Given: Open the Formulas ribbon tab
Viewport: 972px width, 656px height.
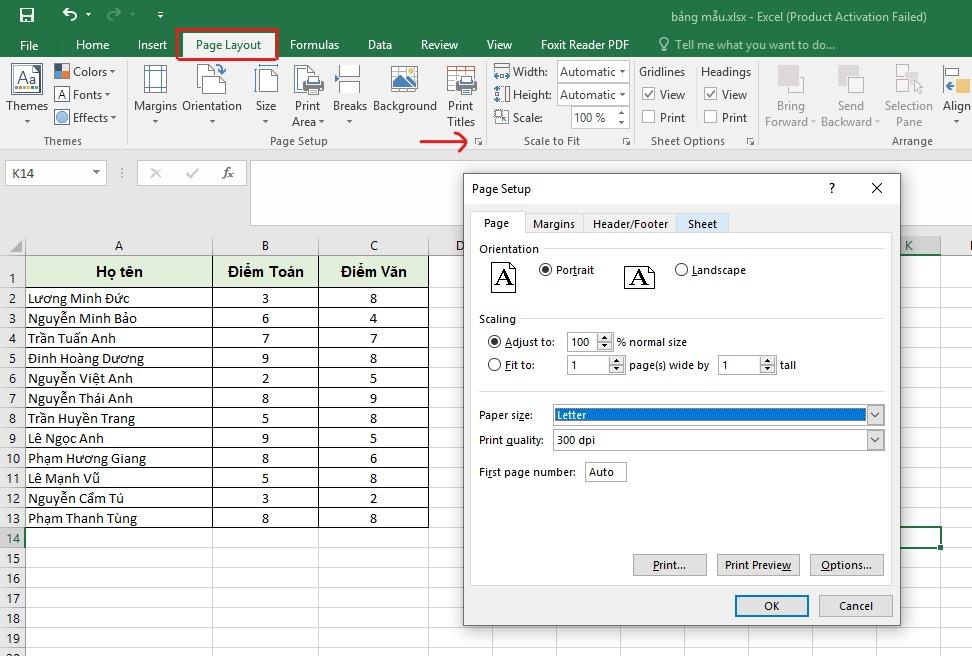Looking at the screenshot, I should [x=314, y=44].
